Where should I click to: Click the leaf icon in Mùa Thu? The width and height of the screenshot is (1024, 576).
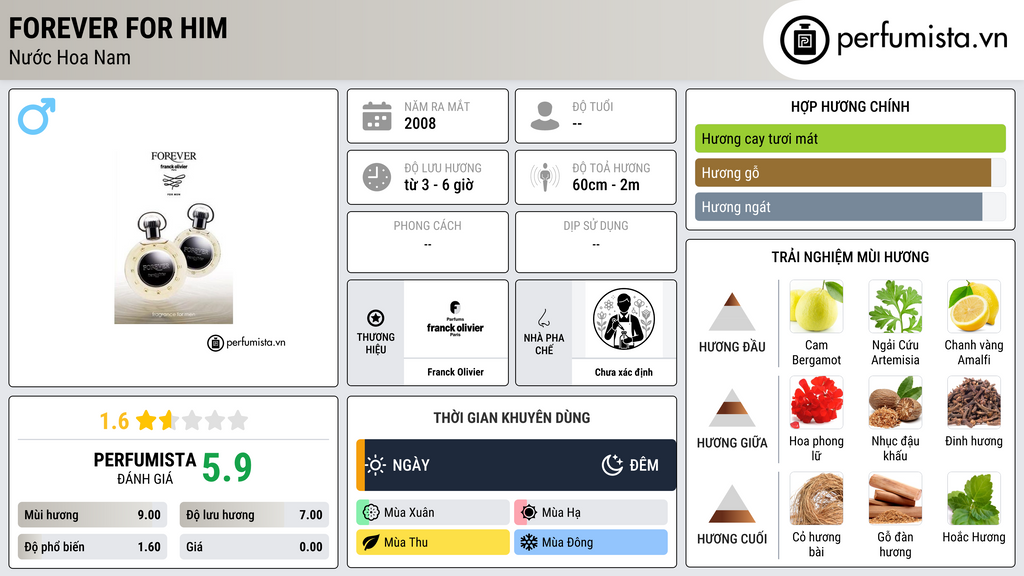pos(371,542)
